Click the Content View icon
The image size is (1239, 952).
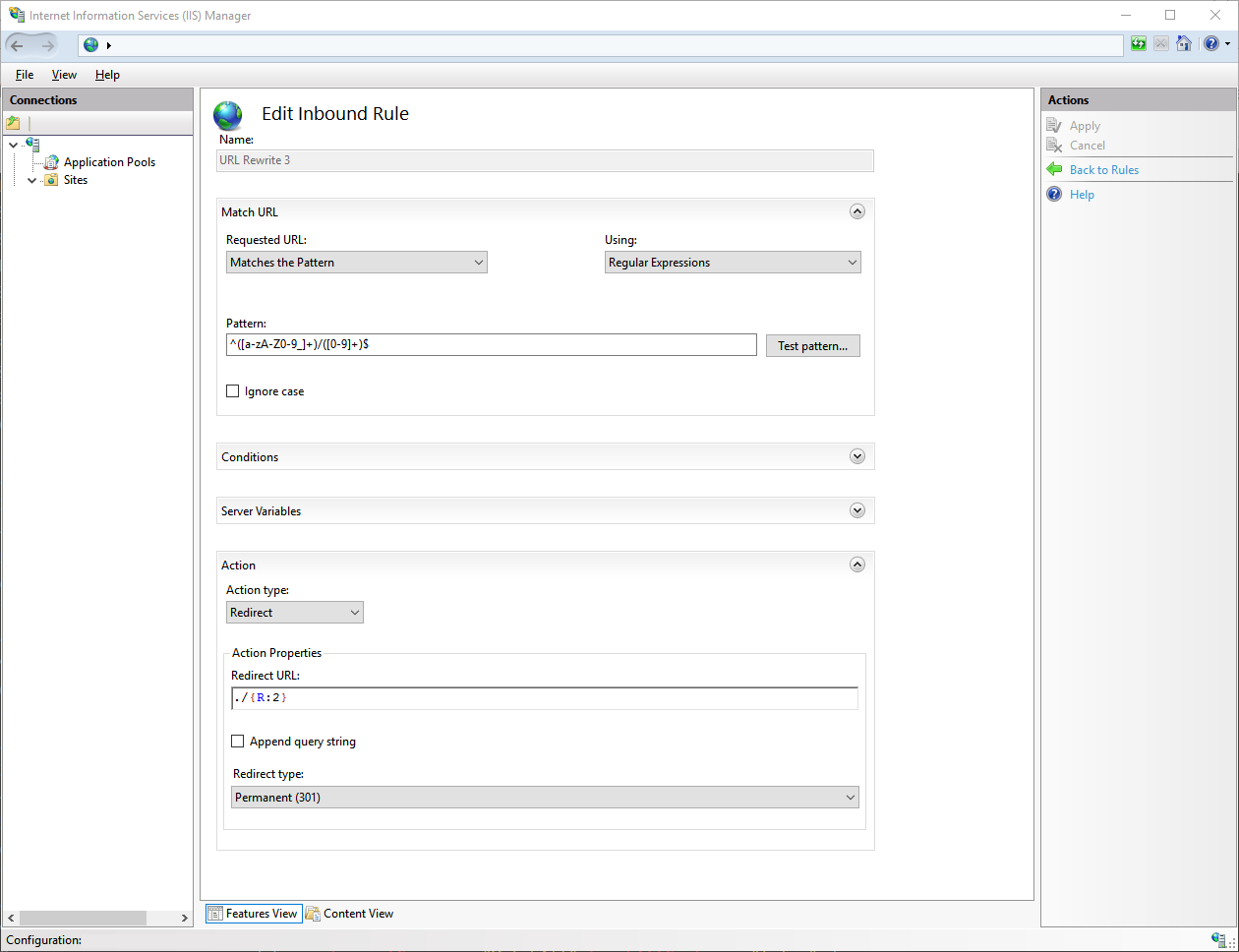(x=313, y=914)
